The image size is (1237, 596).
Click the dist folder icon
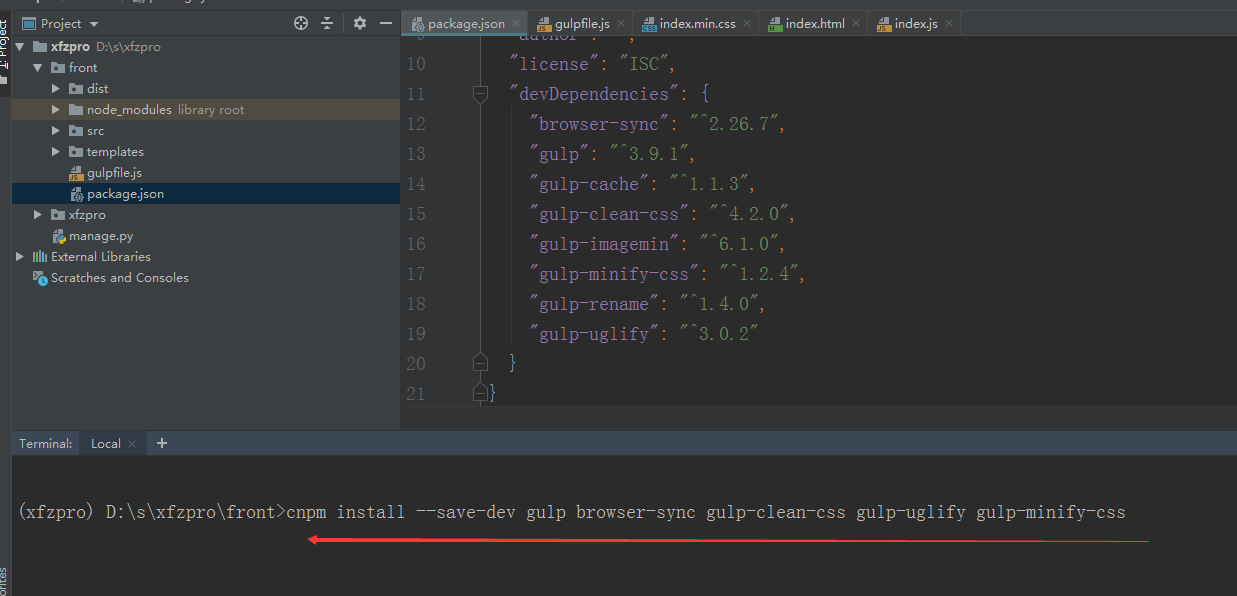76,89
